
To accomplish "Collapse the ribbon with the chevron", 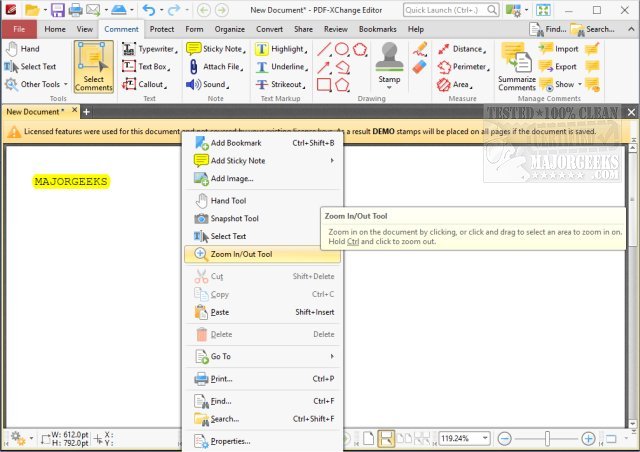I will pyautogui.click(x=631, y=29).
